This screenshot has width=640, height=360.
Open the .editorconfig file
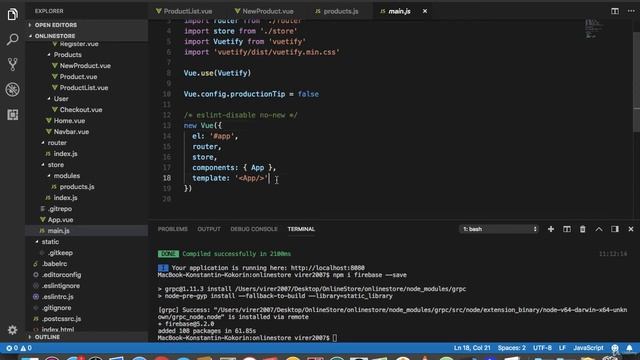point(61,275)
